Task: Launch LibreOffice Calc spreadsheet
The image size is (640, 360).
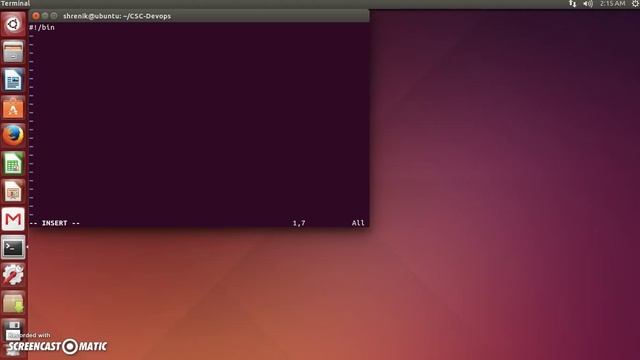Action: pyautogui.click(x=13, y=164)
